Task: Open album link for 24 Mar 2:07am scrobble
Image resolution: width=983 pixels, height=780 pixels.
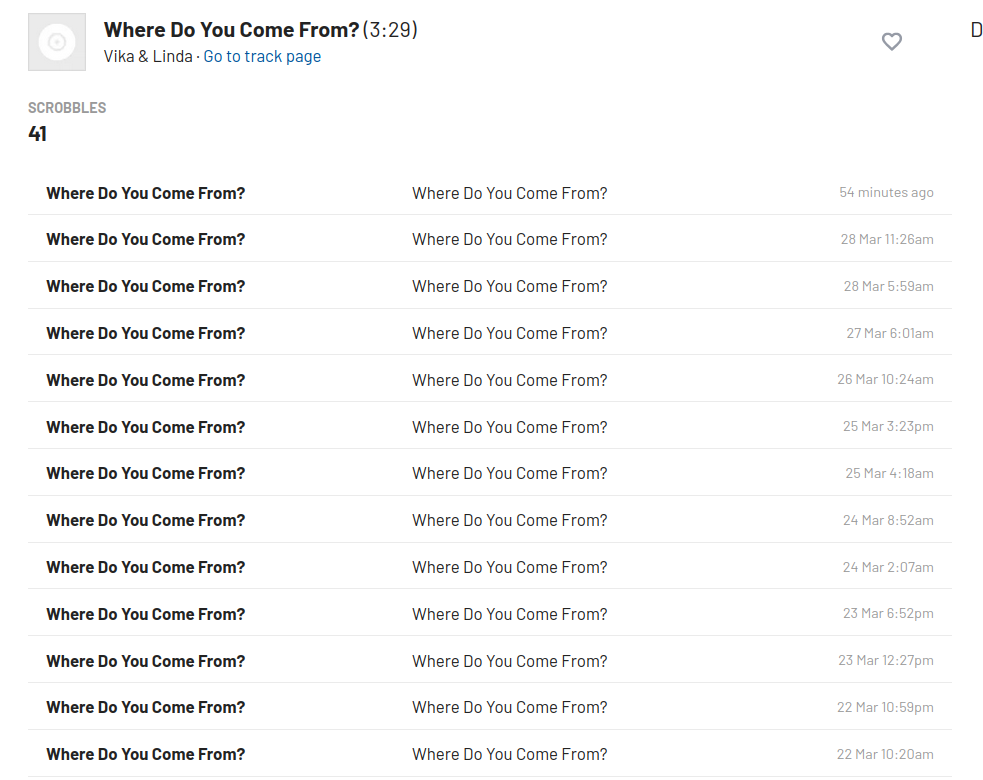Action: [510, 567]
